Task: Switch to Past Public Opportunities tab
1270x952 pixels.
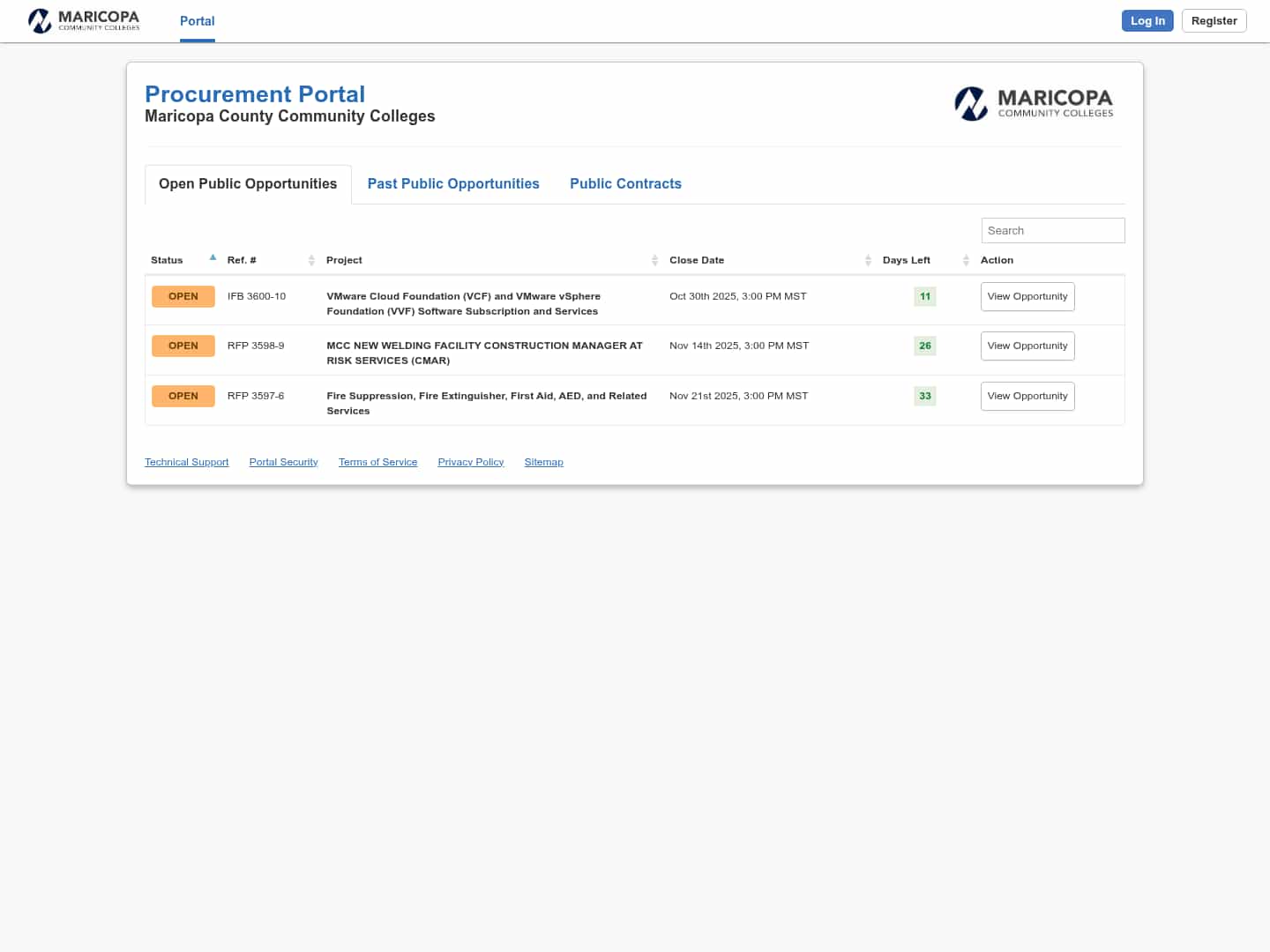Action: click(453, 183)
